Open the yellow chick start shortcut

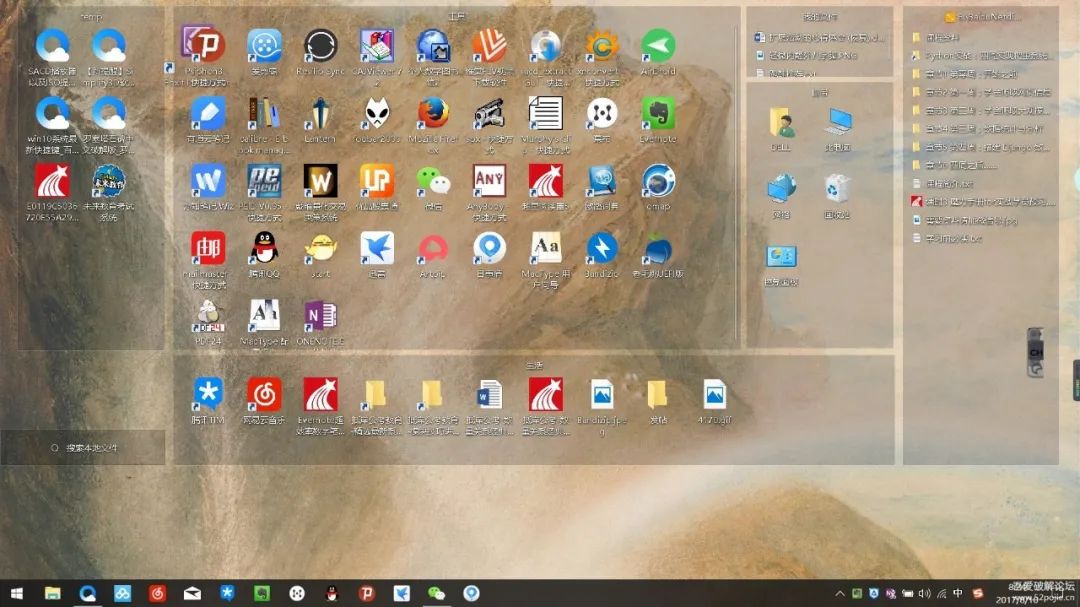pos(320,248)
